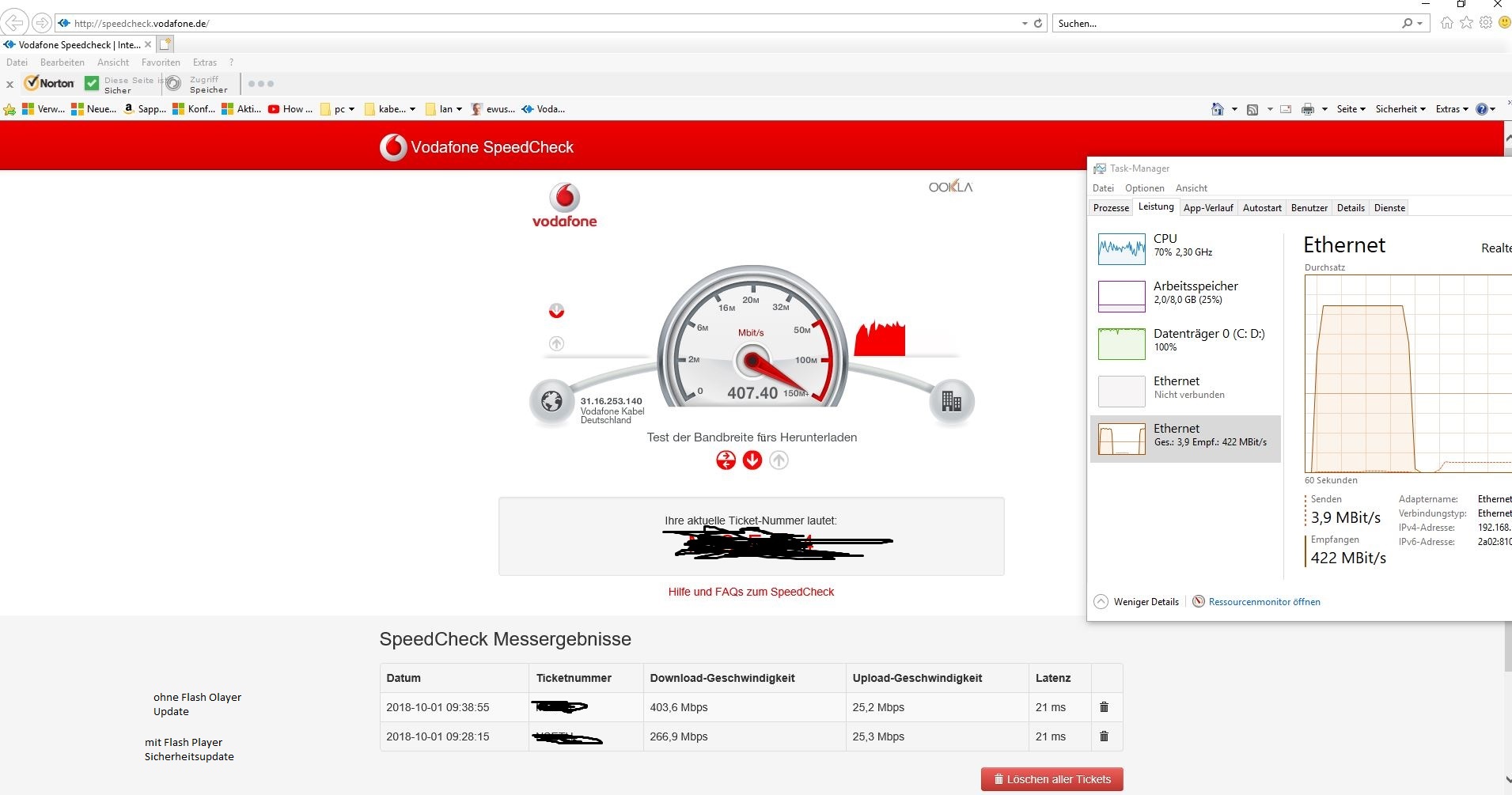1512x795 pixels.
Task: Open the Norton toolbar three-dots overflow
Action: click(260, 84)
